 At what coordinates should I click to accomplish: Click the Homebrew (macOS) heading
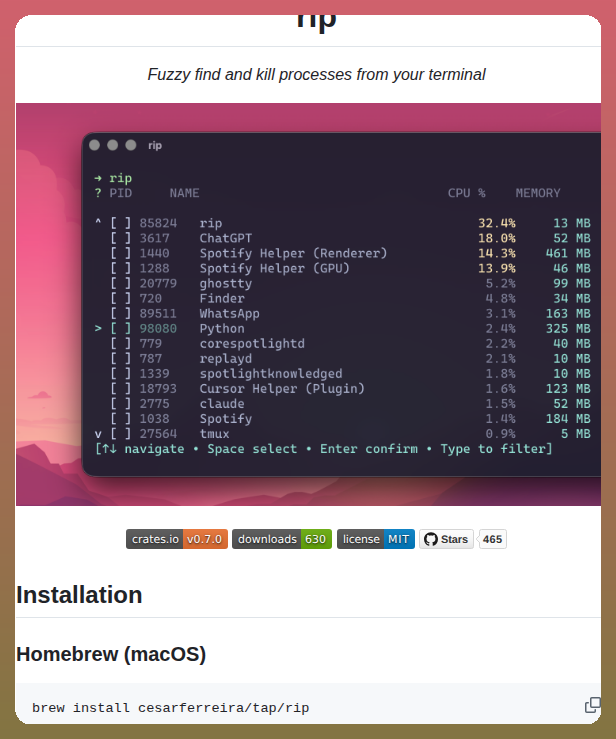pos(111,654)
